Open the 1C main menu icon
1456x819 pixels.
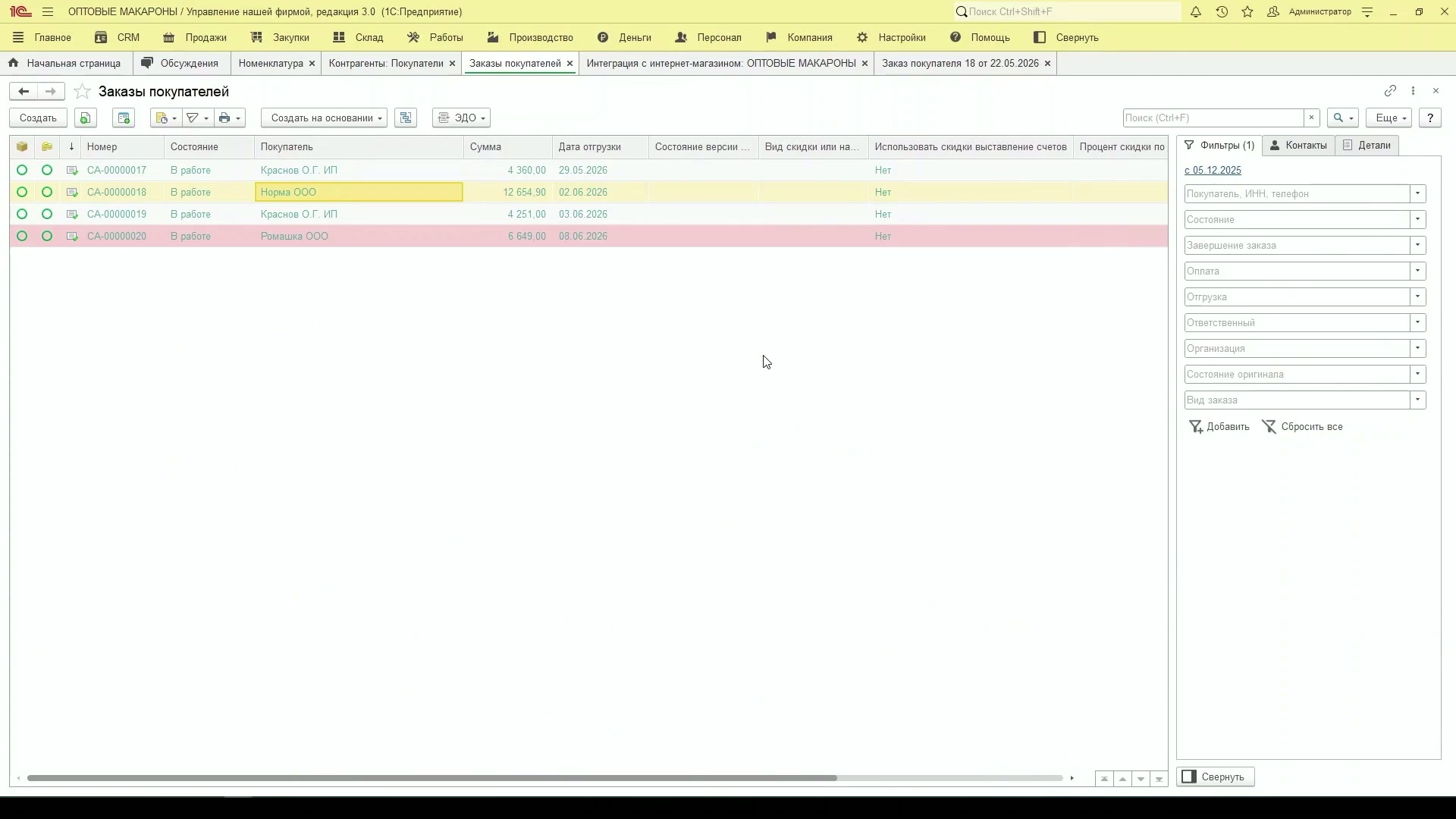pyautogui.click(x=48, y=12)
